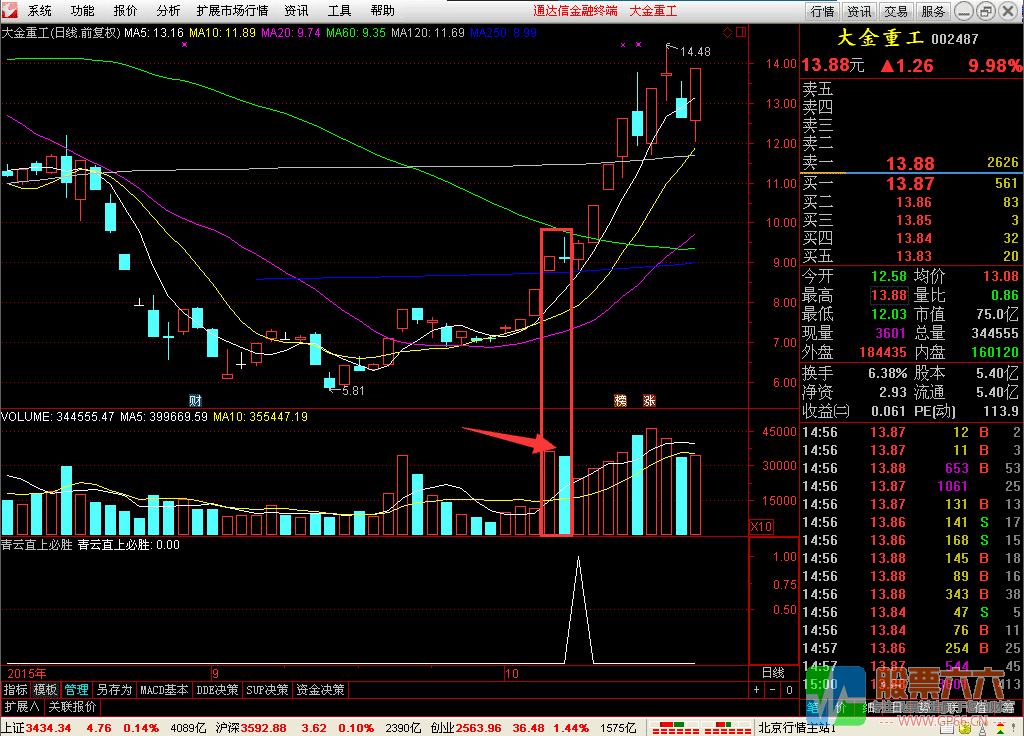Select the 另存为 tab
Screen dimensions: 1024x736
tap(114, 690)
